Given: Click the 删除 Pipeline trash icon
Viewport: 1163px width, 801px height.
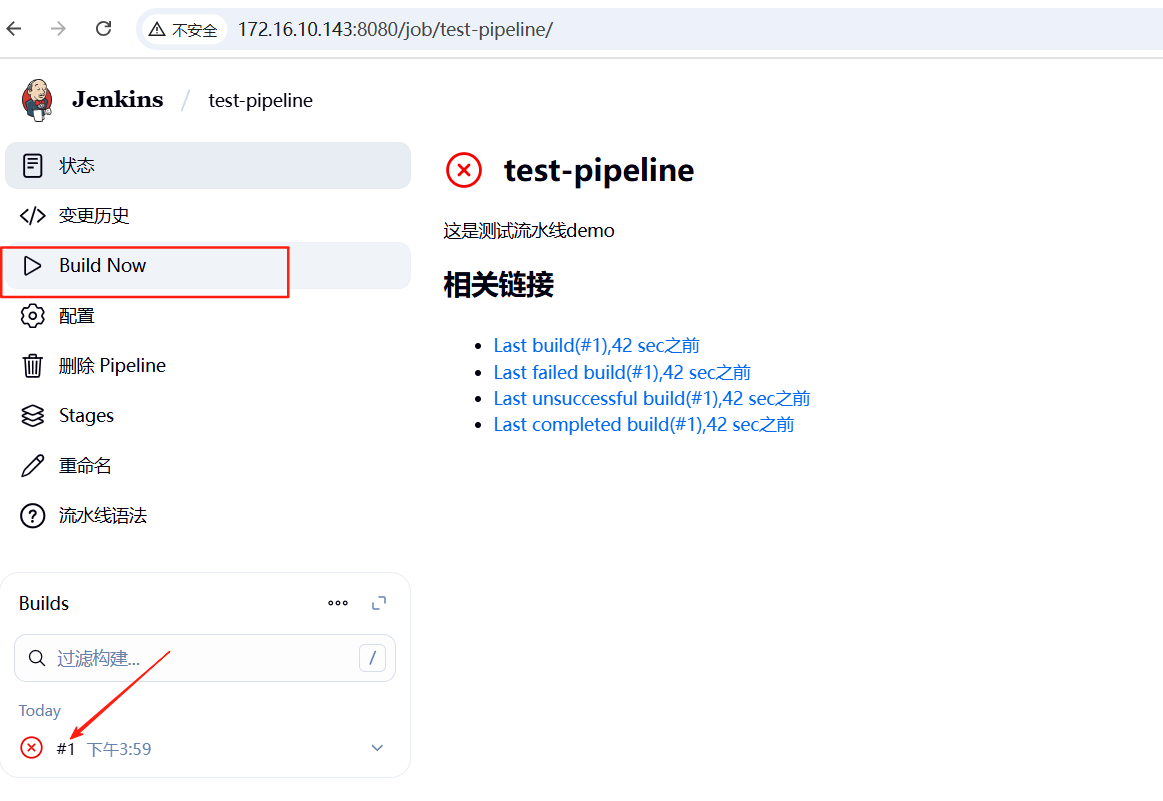Looking at the screenshot, I should [33, 366].
